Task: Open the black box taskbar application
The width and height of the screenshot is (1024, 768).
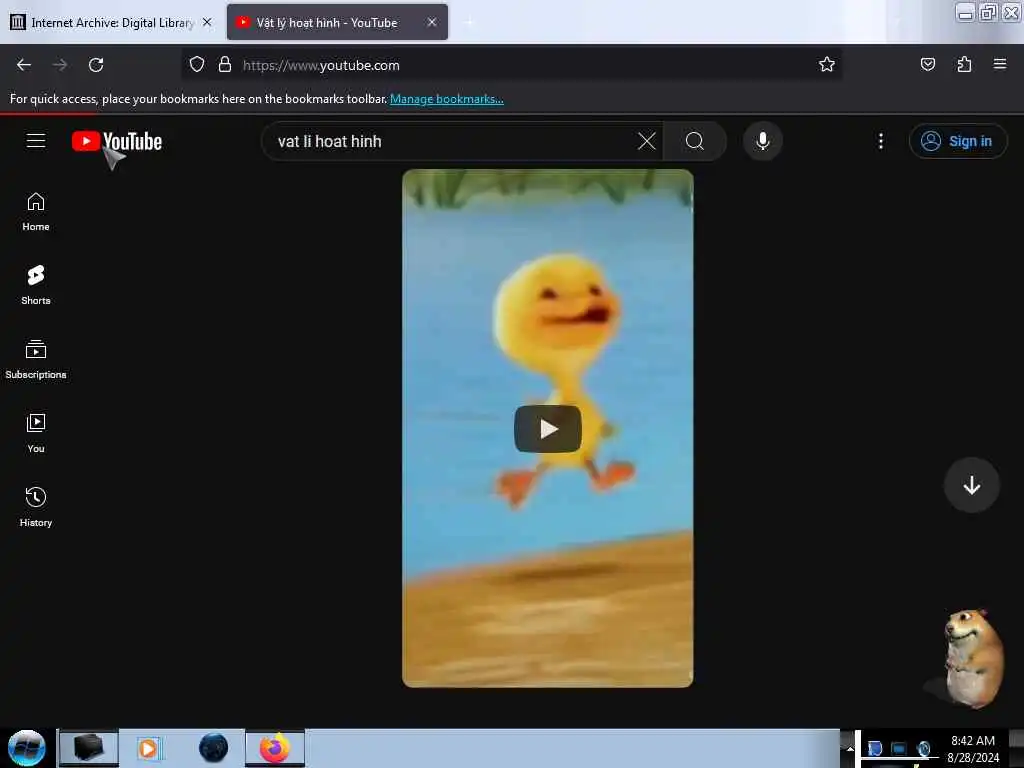Action: (89, 748)
